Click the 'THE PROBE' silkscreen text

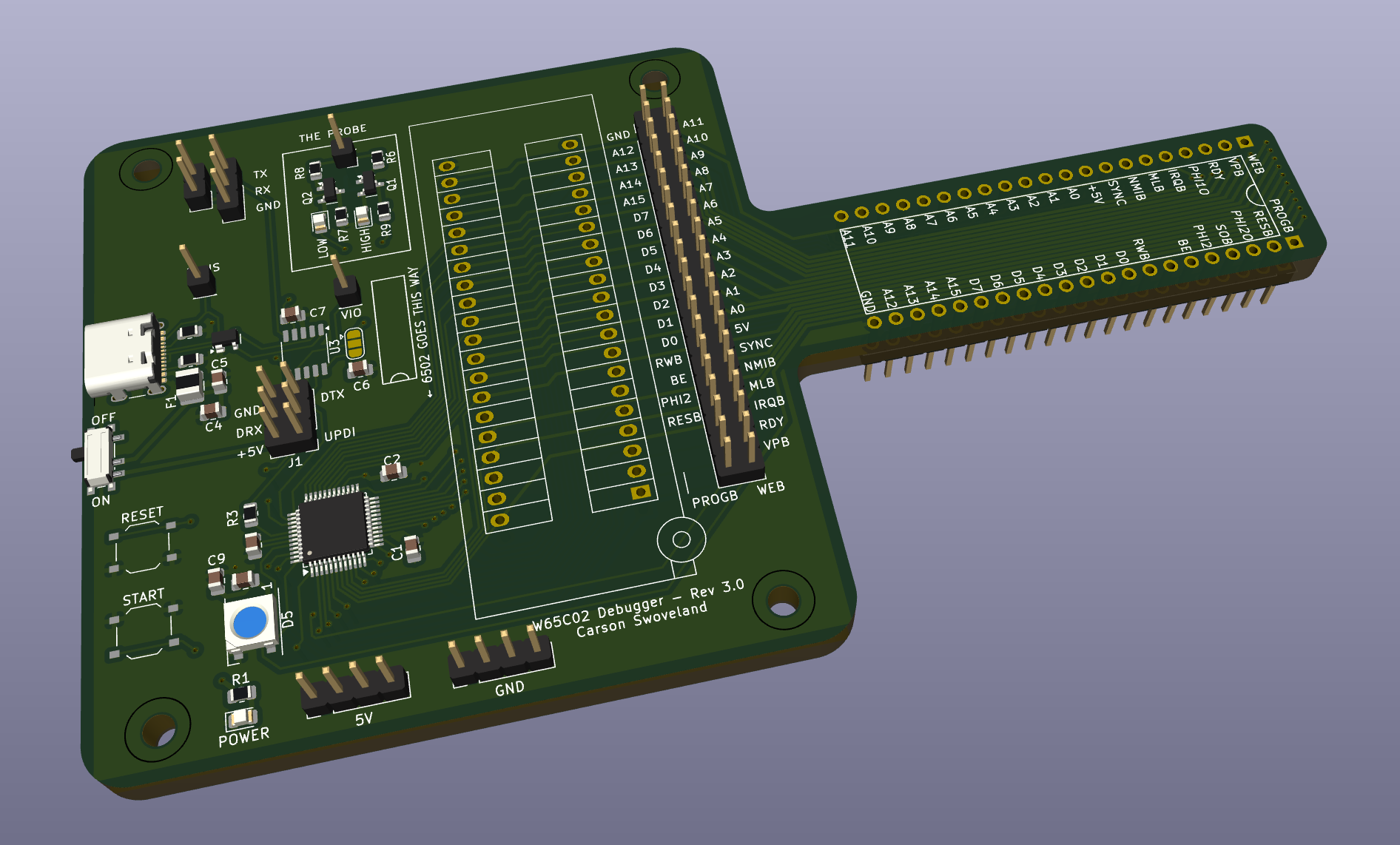(332, 133)
